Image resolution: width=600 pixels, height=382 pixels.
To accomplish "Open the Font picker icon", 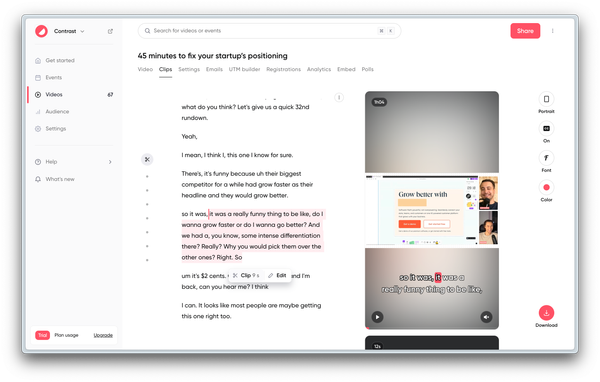I will [546, 158].
